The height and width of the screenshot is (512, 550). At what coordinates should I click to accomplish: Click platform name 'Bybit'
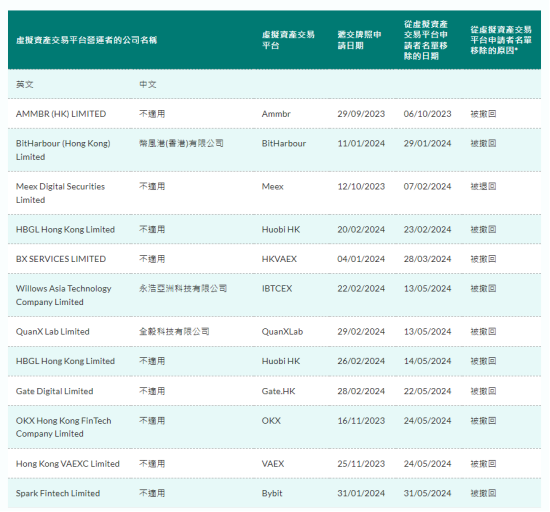[272, 493]
